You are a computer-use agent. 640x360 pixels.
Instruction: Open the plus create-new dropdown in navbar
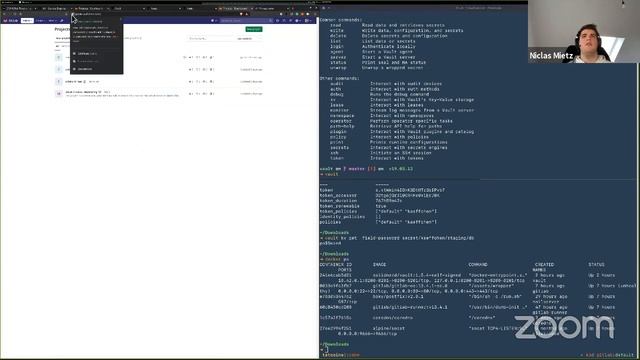(213, 20)
